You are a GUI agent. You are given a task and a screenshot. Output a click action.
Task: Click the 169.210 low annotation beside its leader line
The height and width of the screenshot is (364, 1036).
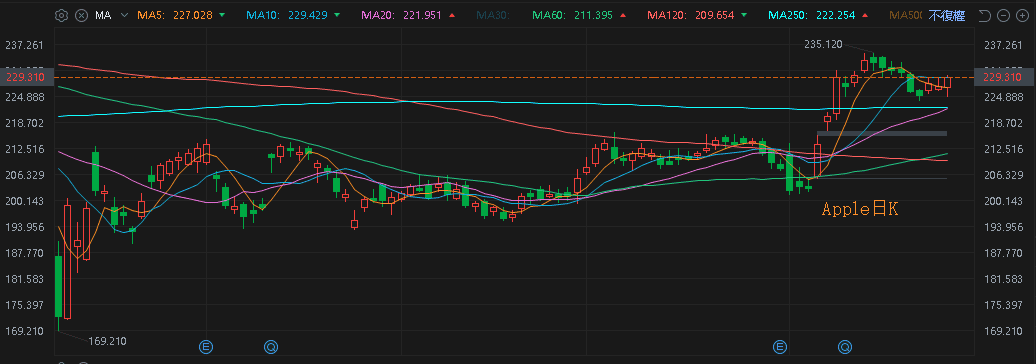[x=107, y=341]
